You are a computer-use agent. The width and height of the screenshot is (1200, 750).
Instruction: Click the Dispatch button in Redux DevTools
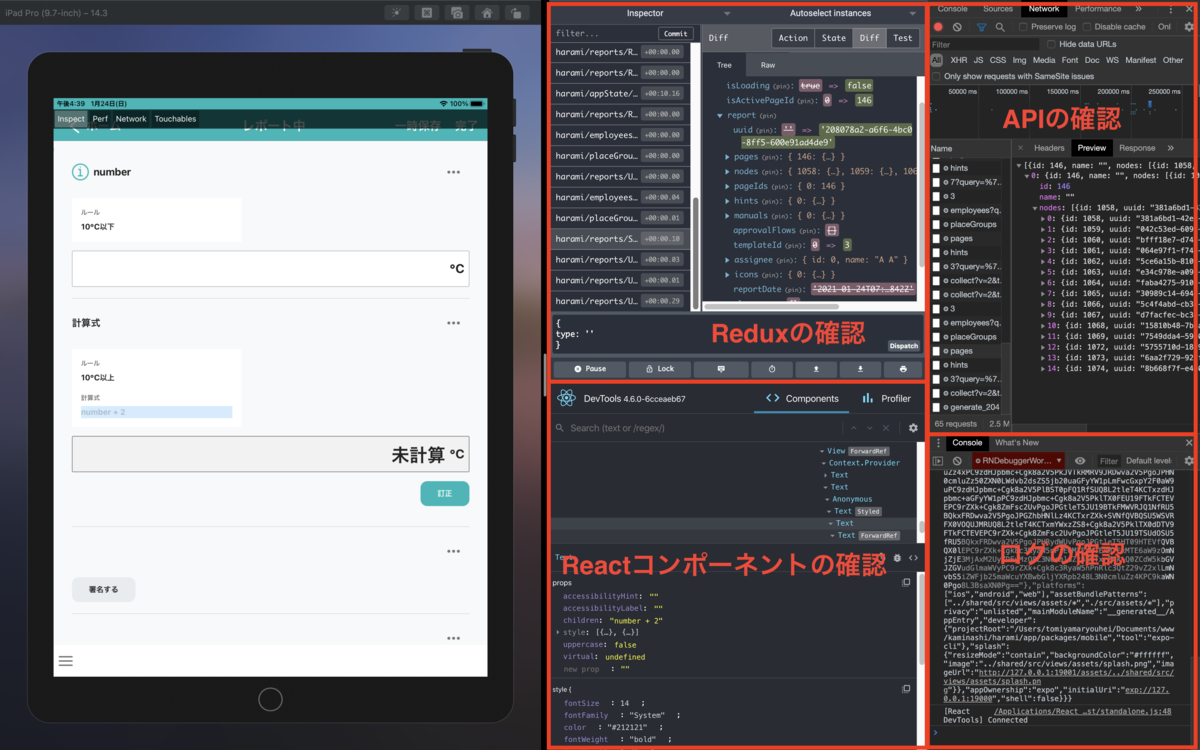(903, 346)
